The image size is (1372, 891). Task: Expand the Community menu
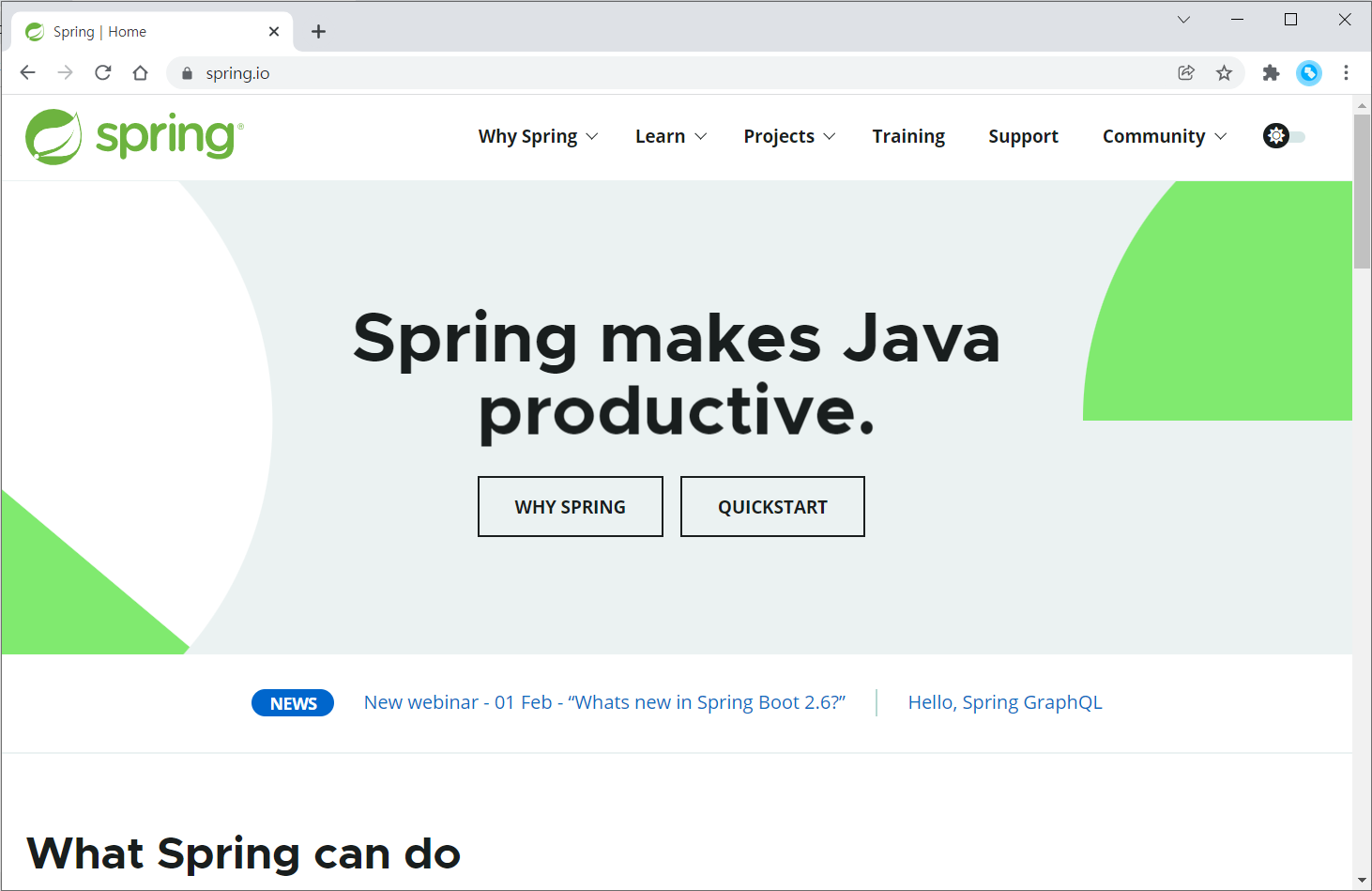pyautogui.click(x=1165, y=136)
